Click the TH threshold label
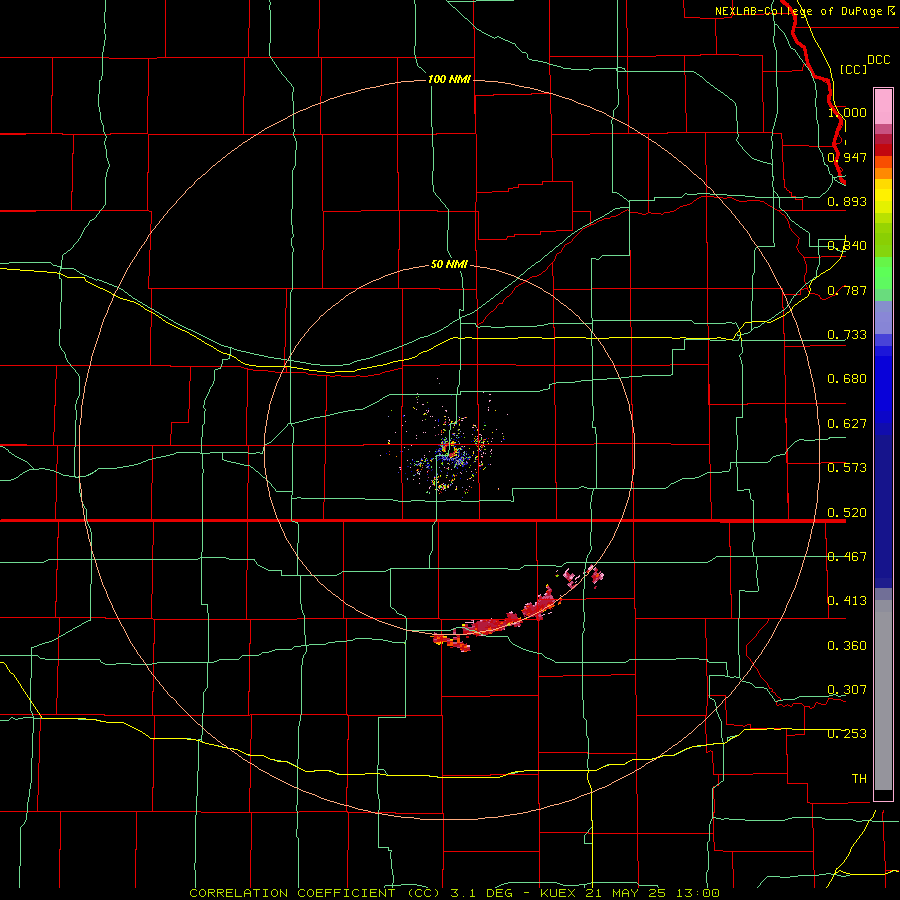 point(859,779)
